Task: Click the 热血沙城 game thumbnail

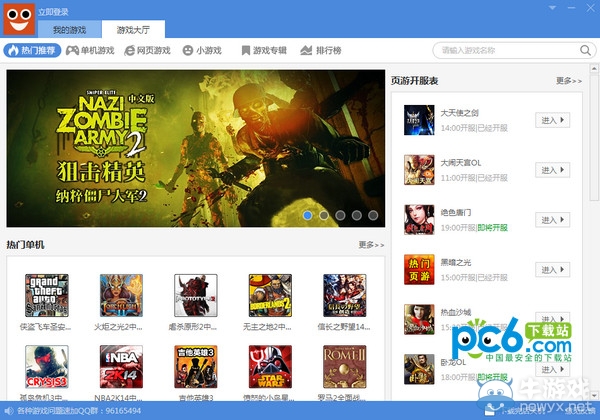Action: coord(419,319)
